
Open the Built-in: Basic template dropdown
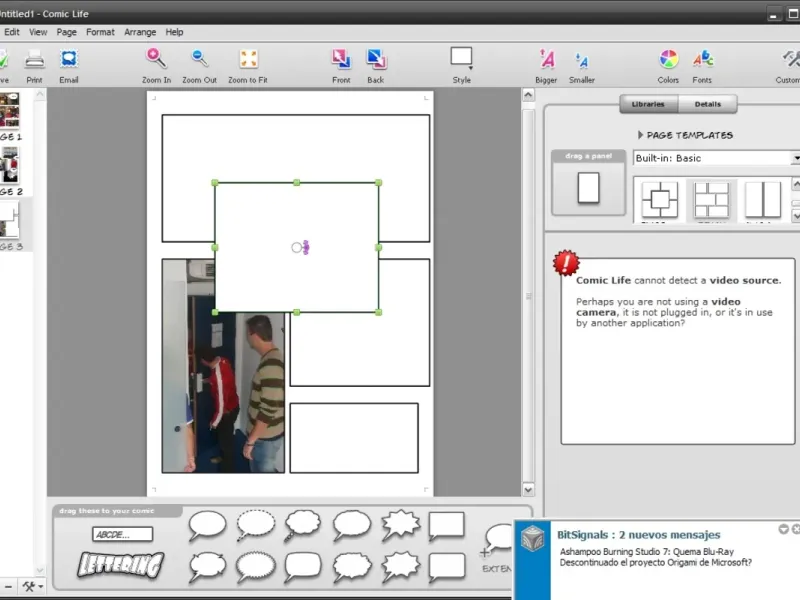pyautogui.click(x=717, y=158)
